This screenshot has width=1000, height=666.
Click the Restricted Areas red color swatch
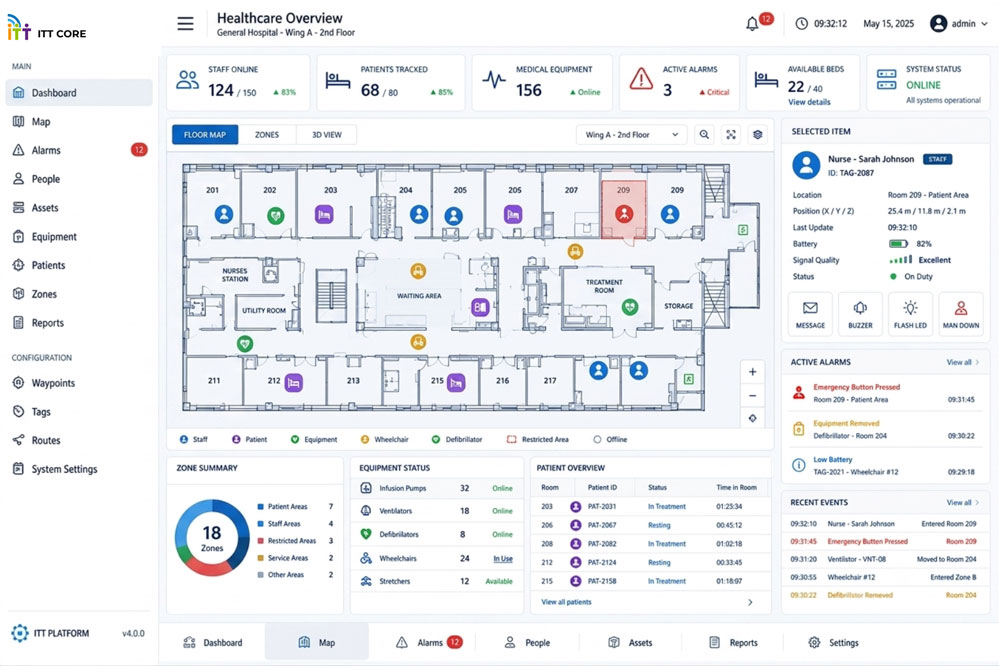click(x=260, y=541)
